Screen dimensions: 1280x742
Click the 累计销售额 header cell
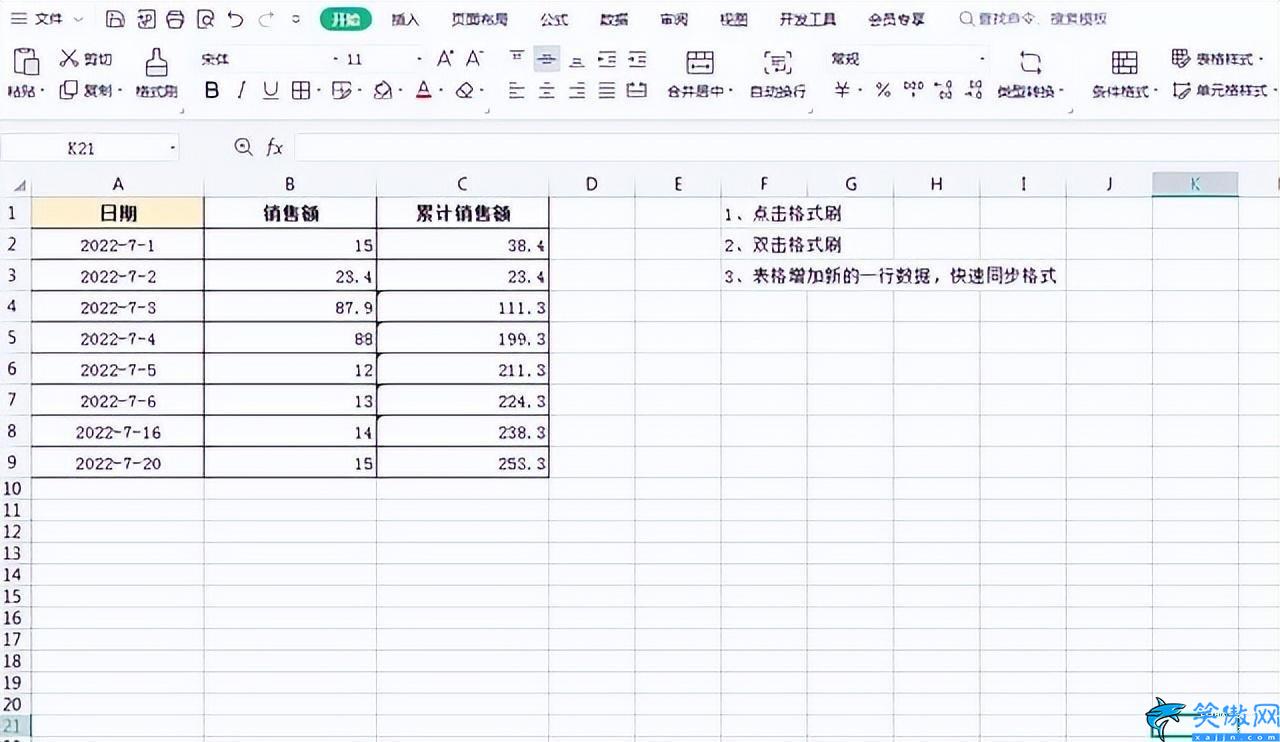tap(463, 213)
